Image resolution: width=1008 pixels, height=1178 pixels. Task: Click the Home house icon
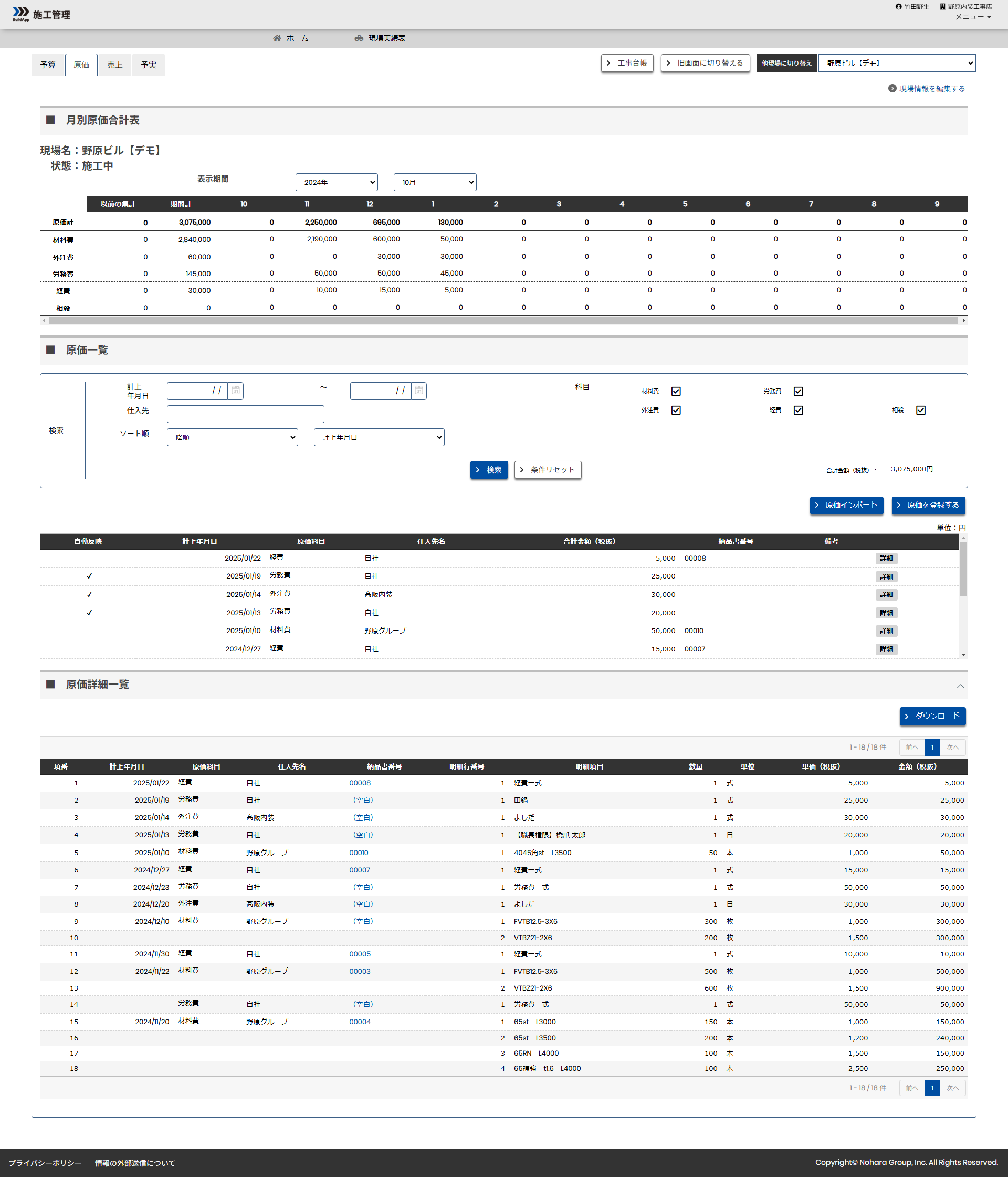point(277,38)
